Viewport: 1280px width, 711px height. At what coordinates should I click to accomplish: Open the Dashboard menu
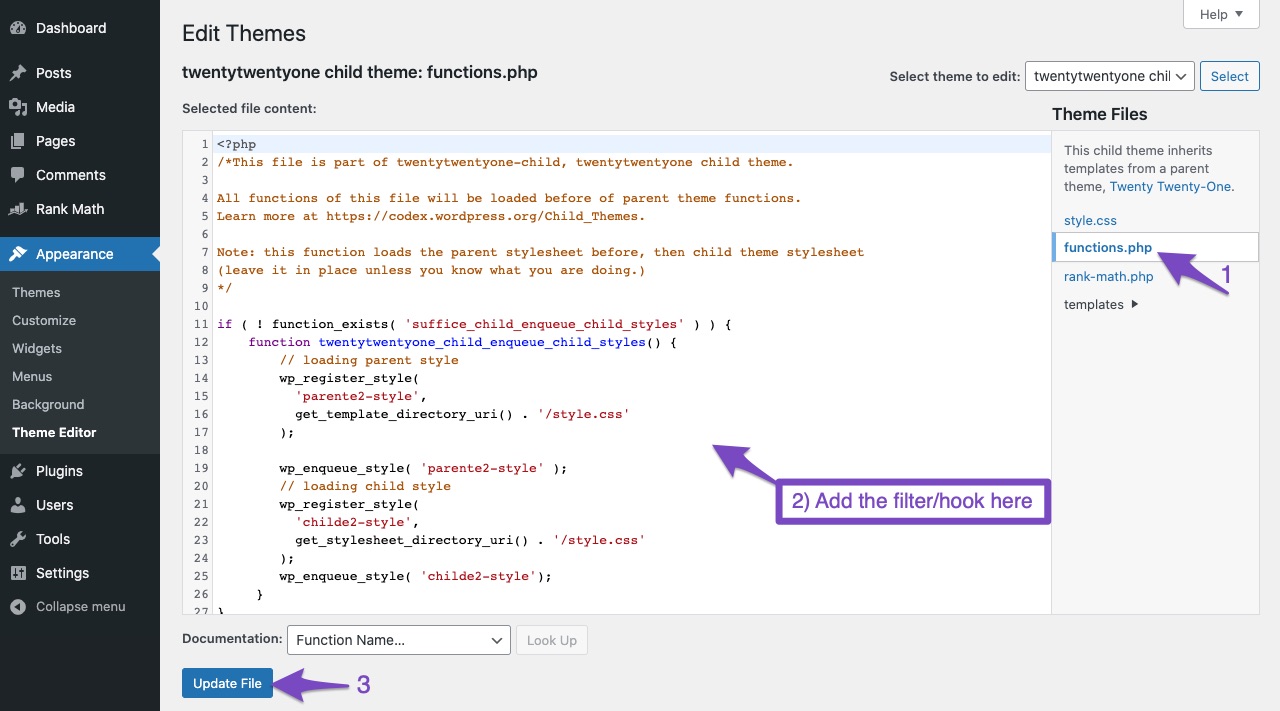coord(71,28)
